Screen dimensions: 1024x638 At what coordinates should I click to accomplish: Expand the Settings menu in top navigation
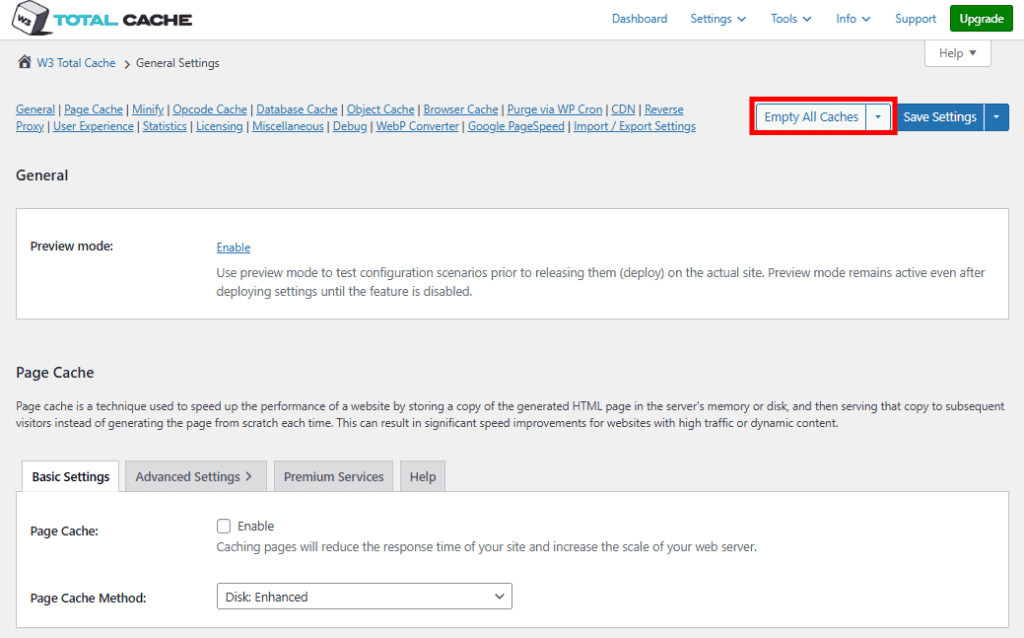pos(718,19)
